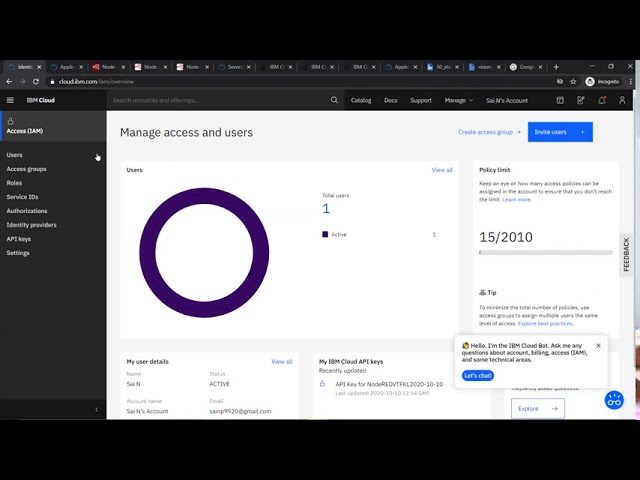The image size is (640, 480).
Task: Open Sai N's Account switcher
Action: [507, 100]
